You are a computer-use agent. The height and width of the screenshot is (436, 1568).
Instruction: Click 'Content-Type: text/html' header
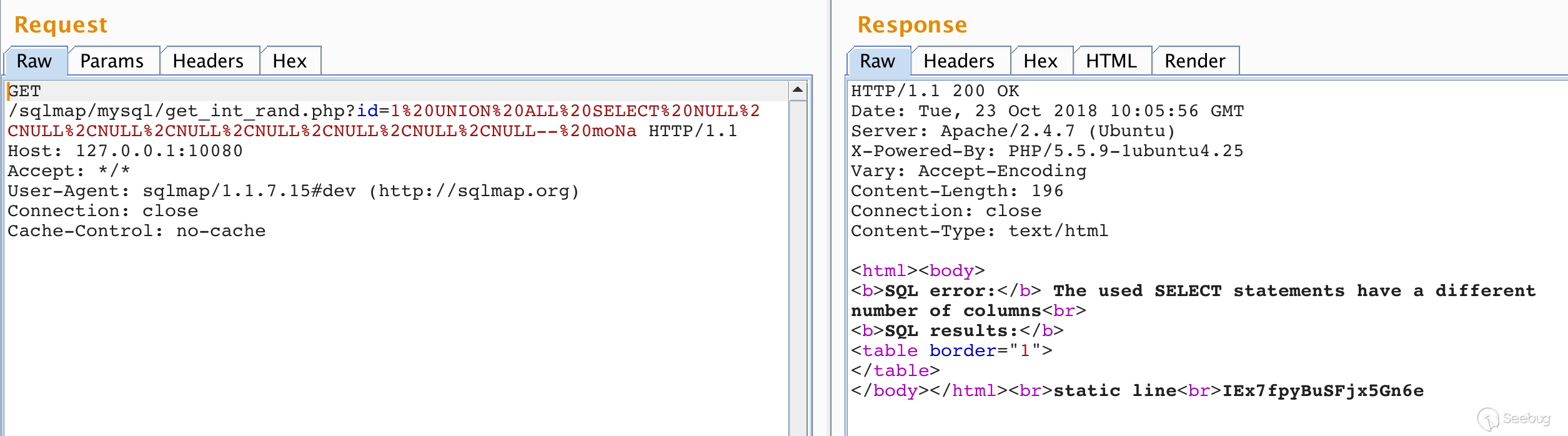click(x=980, y=231)
